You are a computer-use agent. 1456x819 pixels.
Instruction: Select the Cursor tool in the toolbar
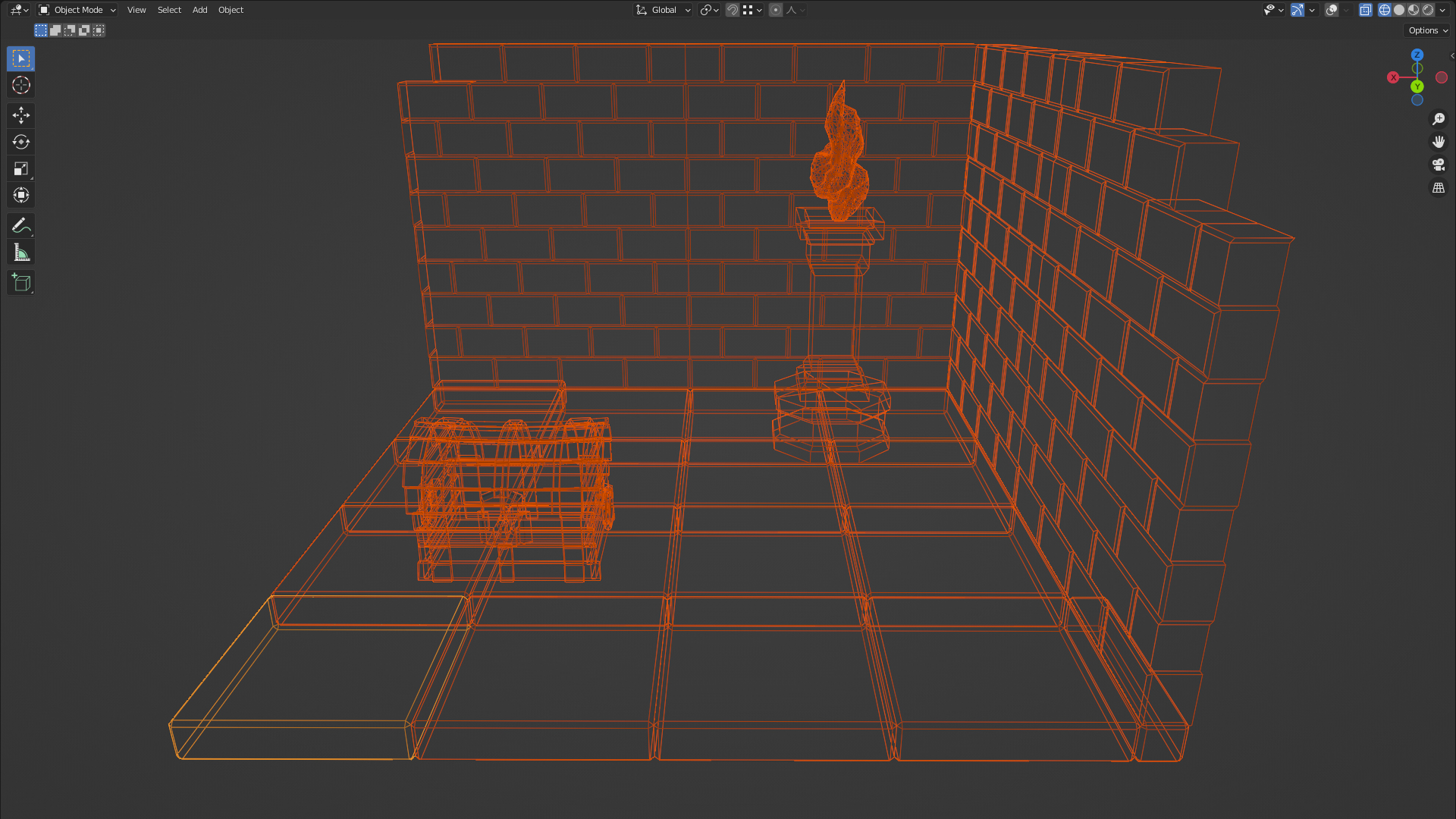(x=21, y=85)
